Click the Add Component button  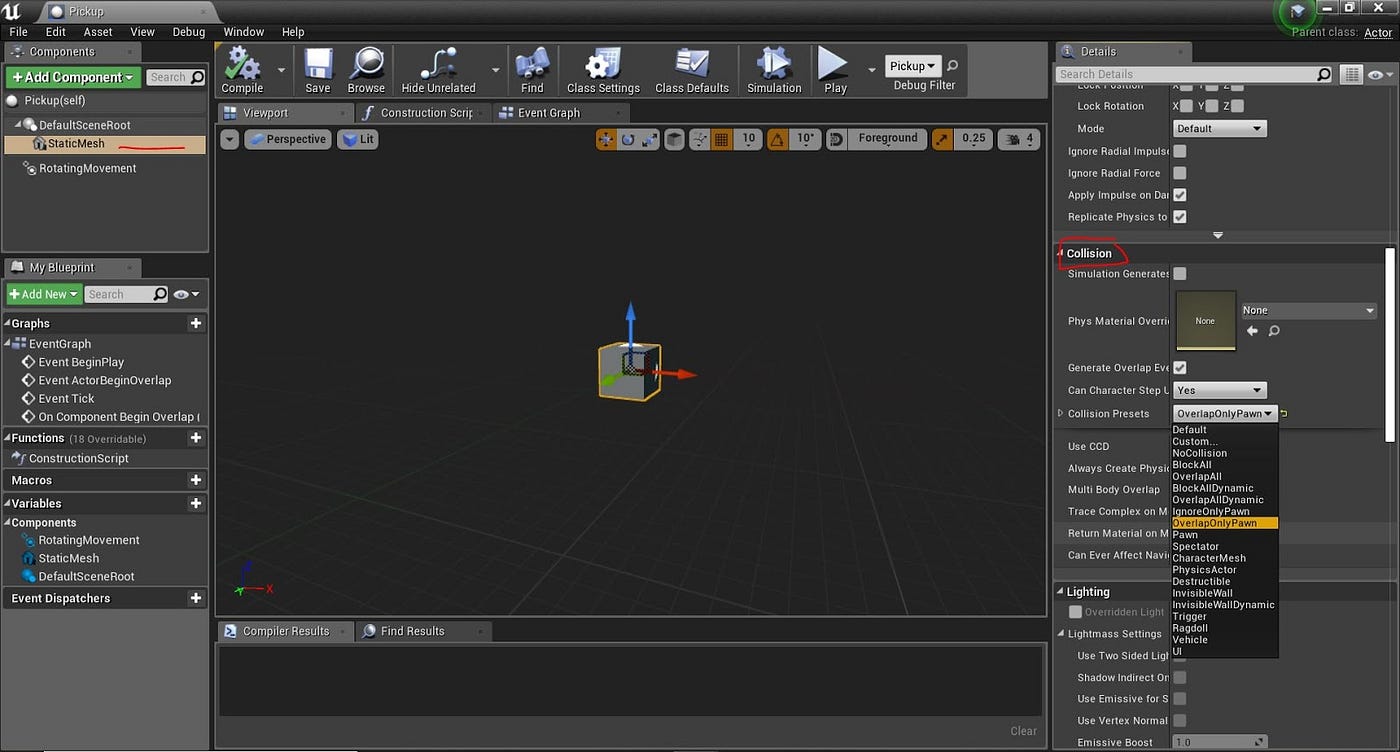[x=72, y=76]
